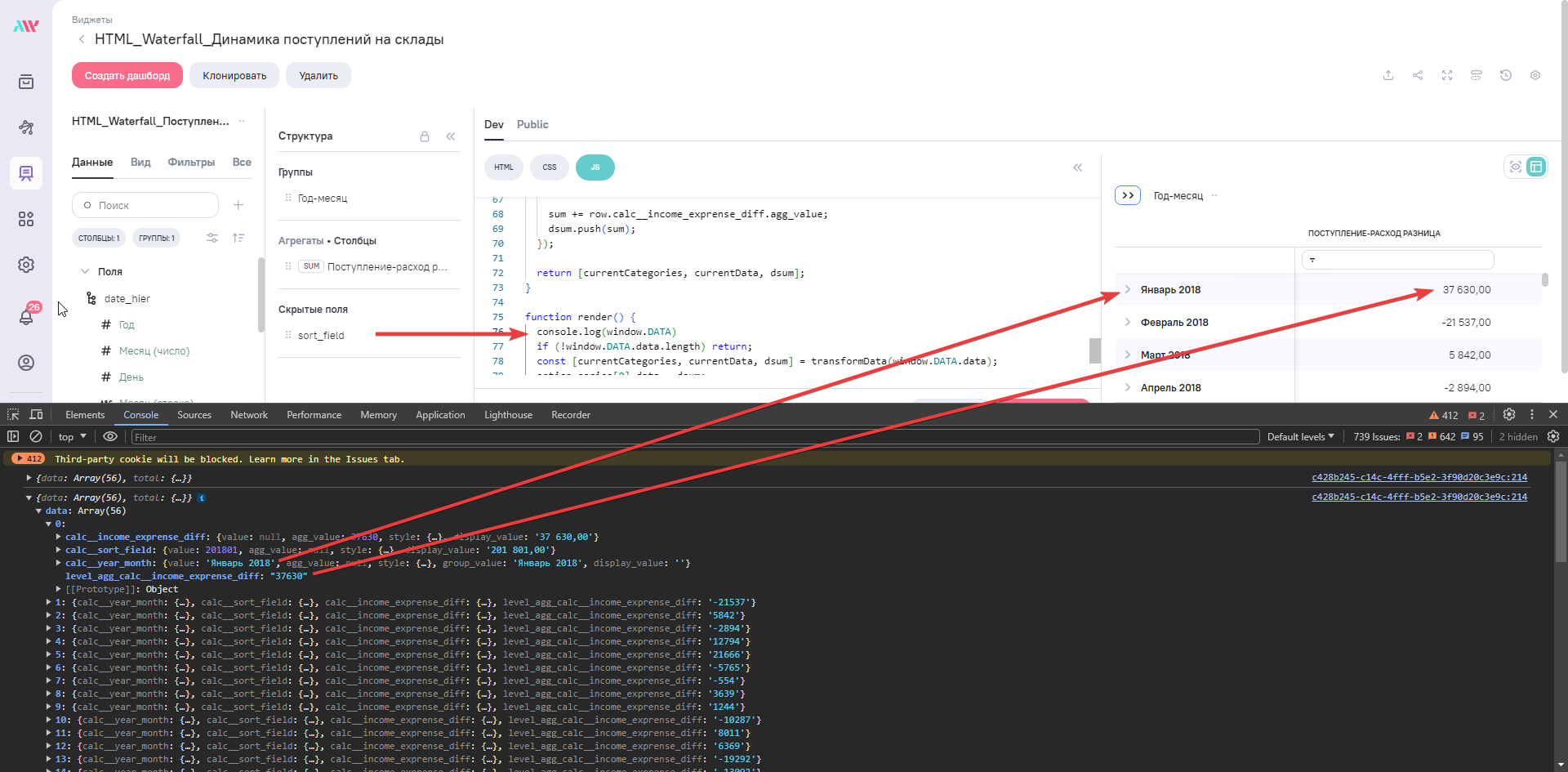Open the widget settings gear in header
The width and height of the screenshot is (1568, 772).
(x=1535, y=75)
